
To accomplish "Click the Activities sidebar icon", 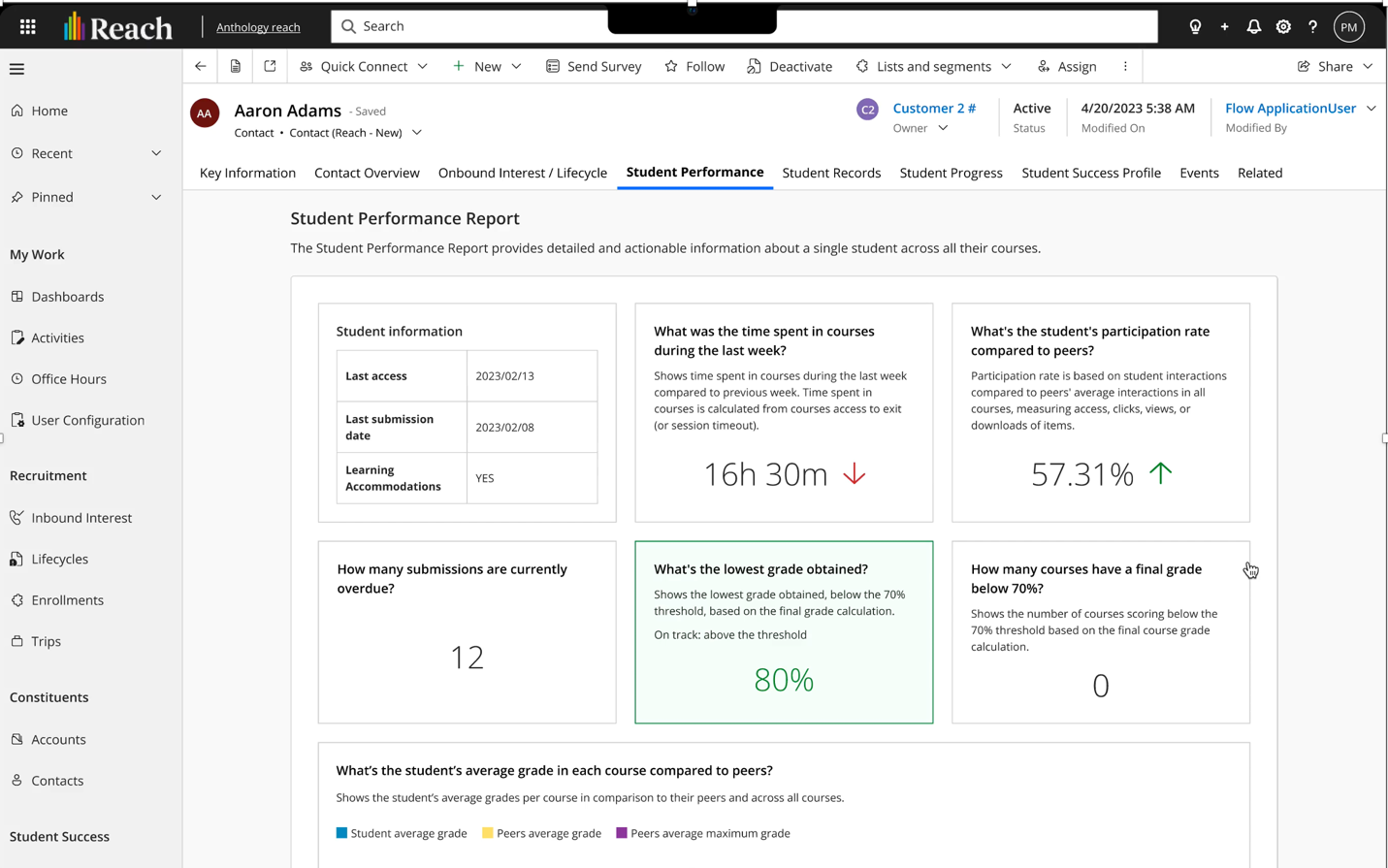I will [x=17, y=338].
